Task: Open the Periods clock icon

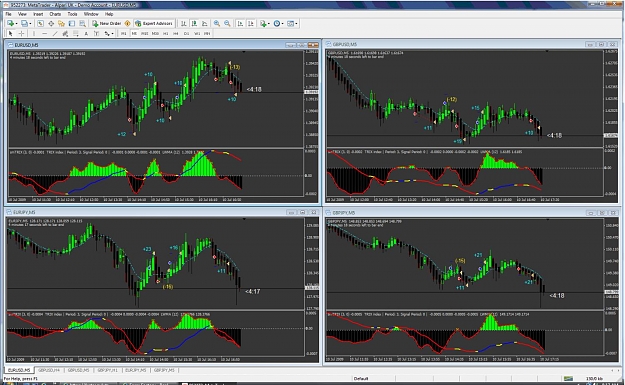Action: pos(277,24)
